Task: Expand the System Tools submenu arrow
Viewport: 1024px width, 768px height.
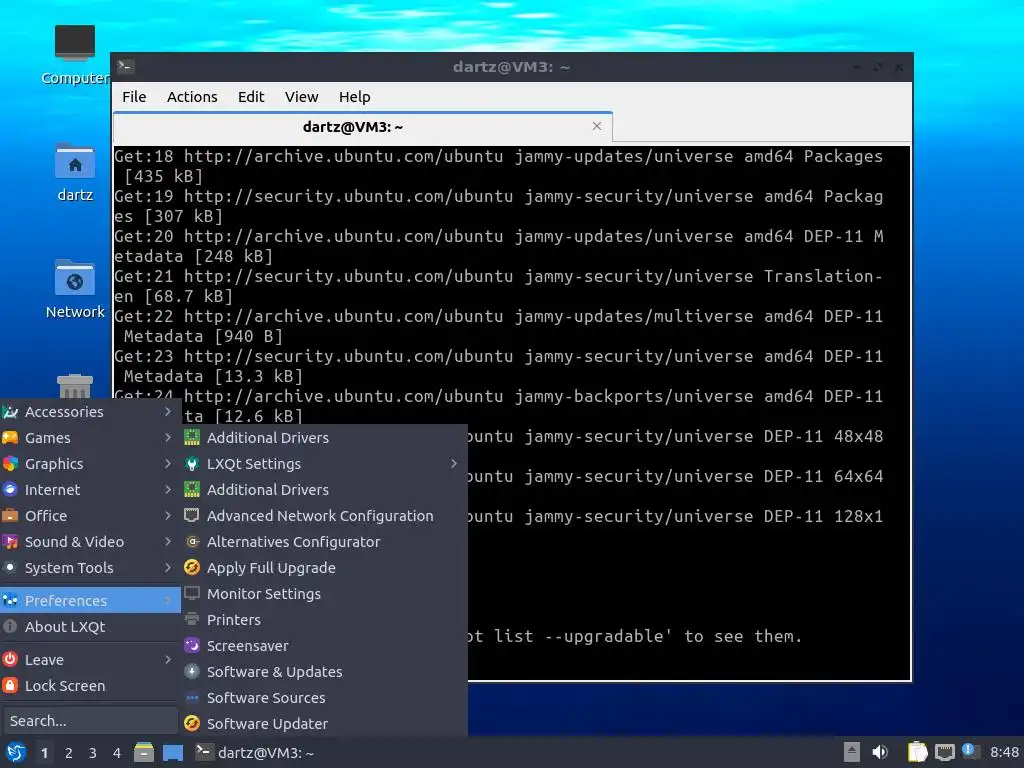Action: coord(168,568)
